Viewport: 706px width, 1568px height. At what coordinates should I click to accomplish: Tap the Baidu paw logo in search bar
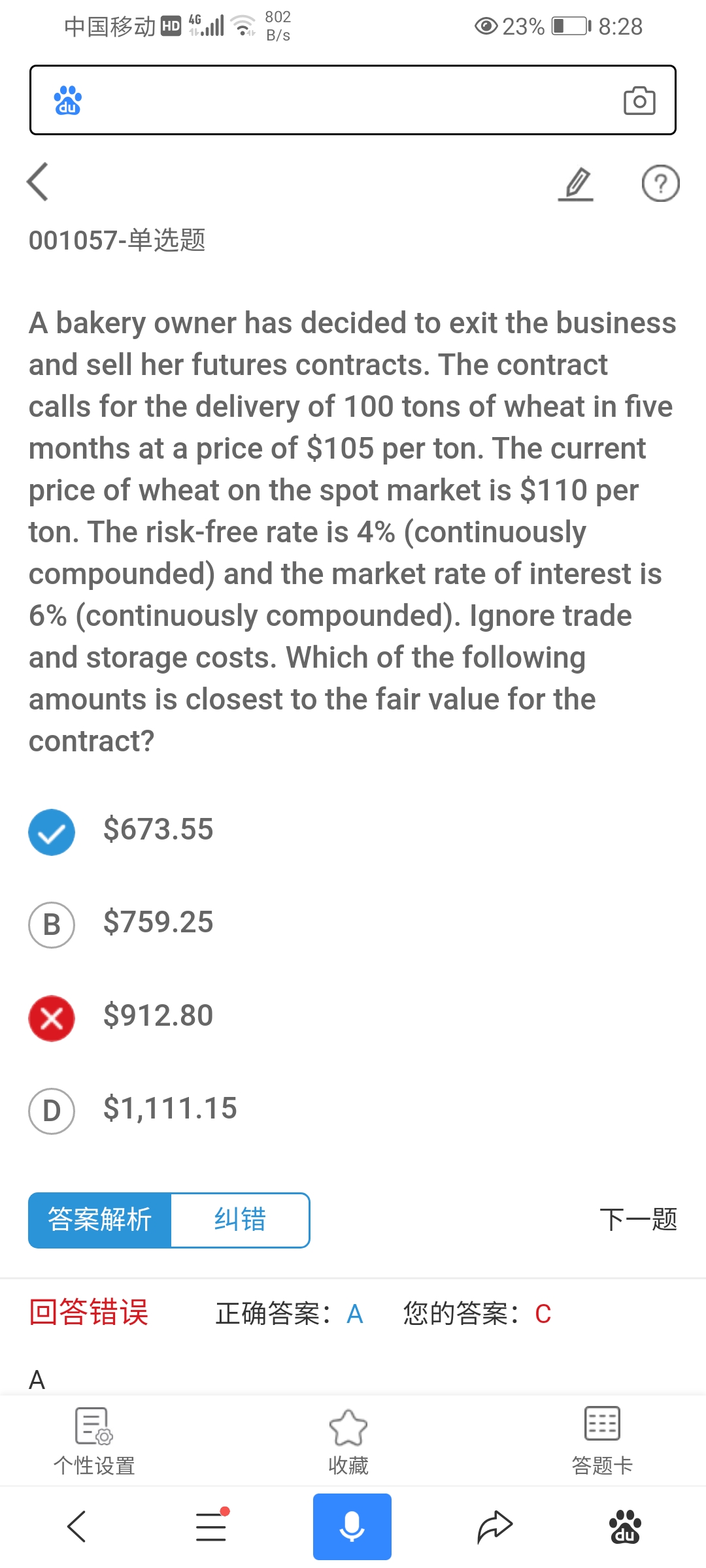(68, 101)
